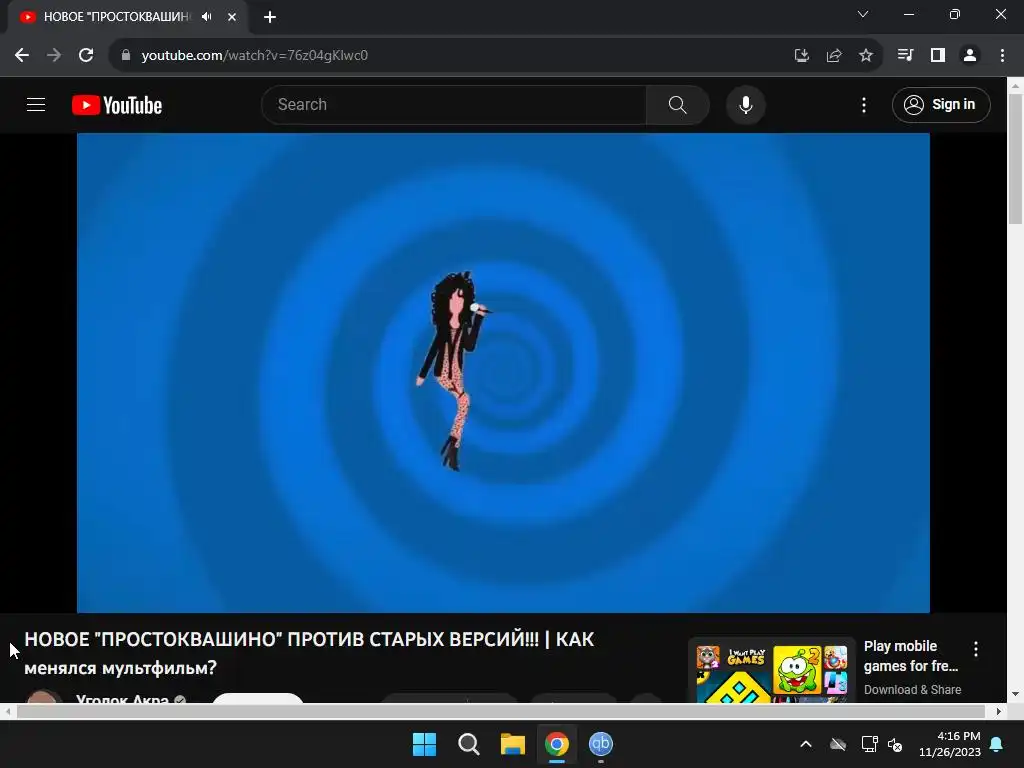The width and height of the screenshot is (1024, 768).
Task: Open Play mobile games ad link
Action: [910, 656]
